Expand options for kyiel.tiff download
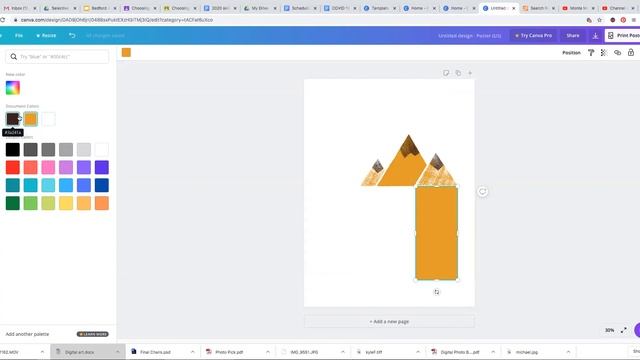The image size is (640, 360). click(x=418, y=352)
